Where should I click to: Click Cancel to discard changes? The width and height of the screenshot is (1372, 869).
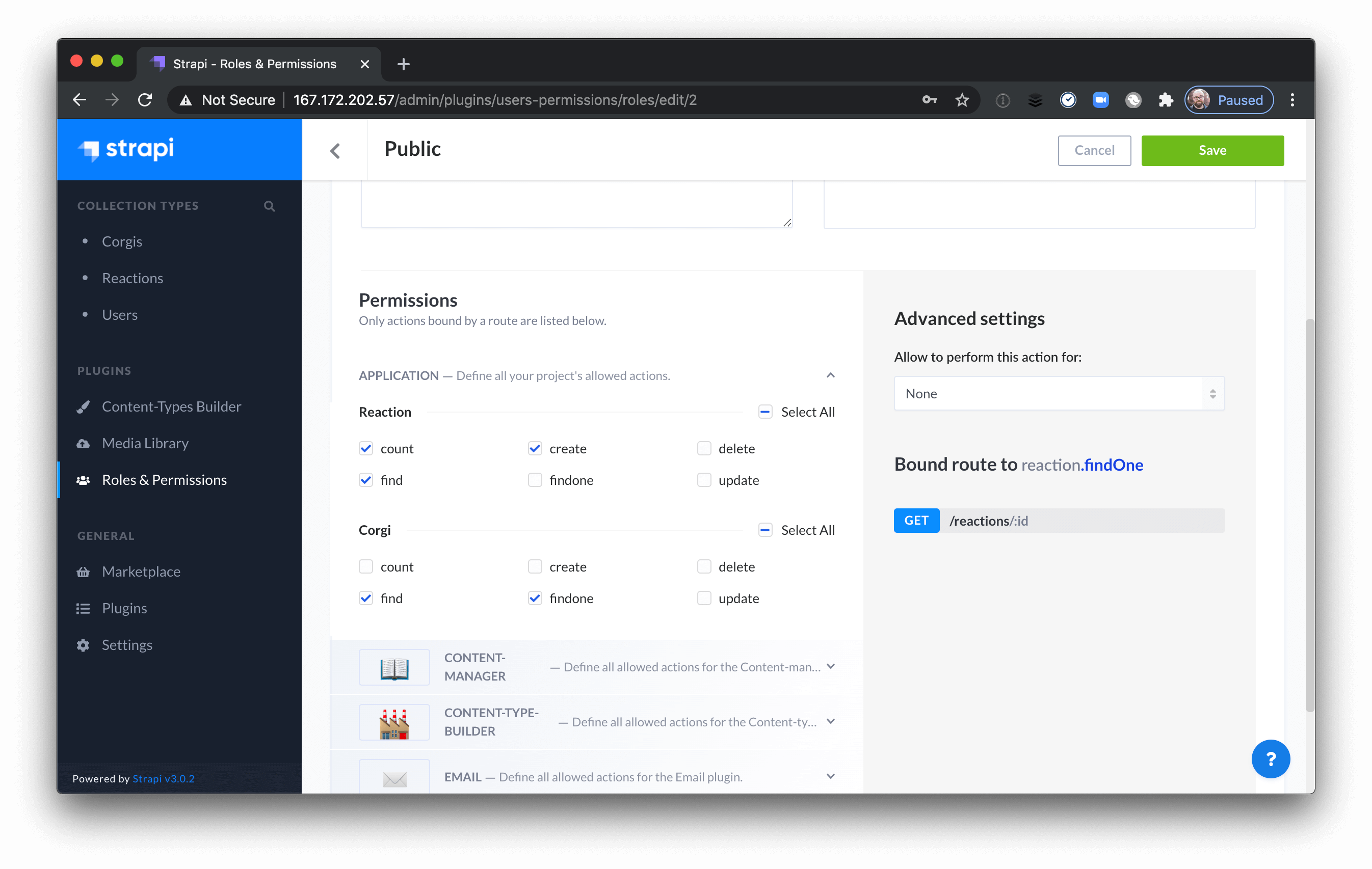(1094, 150)
